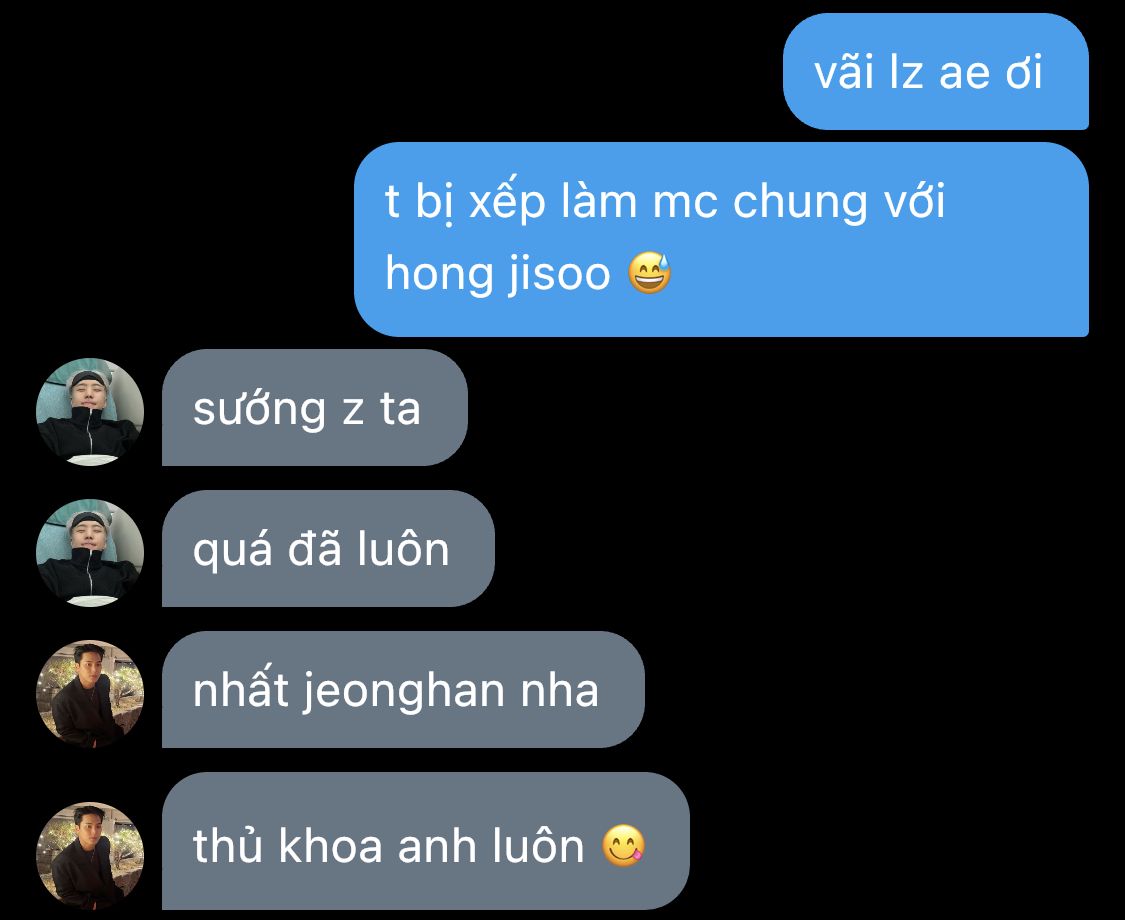The height and width of the screenshot is (920, 1125).
Task: Select the "nhất jeonghan nha" message bubble
Action: 403,690
